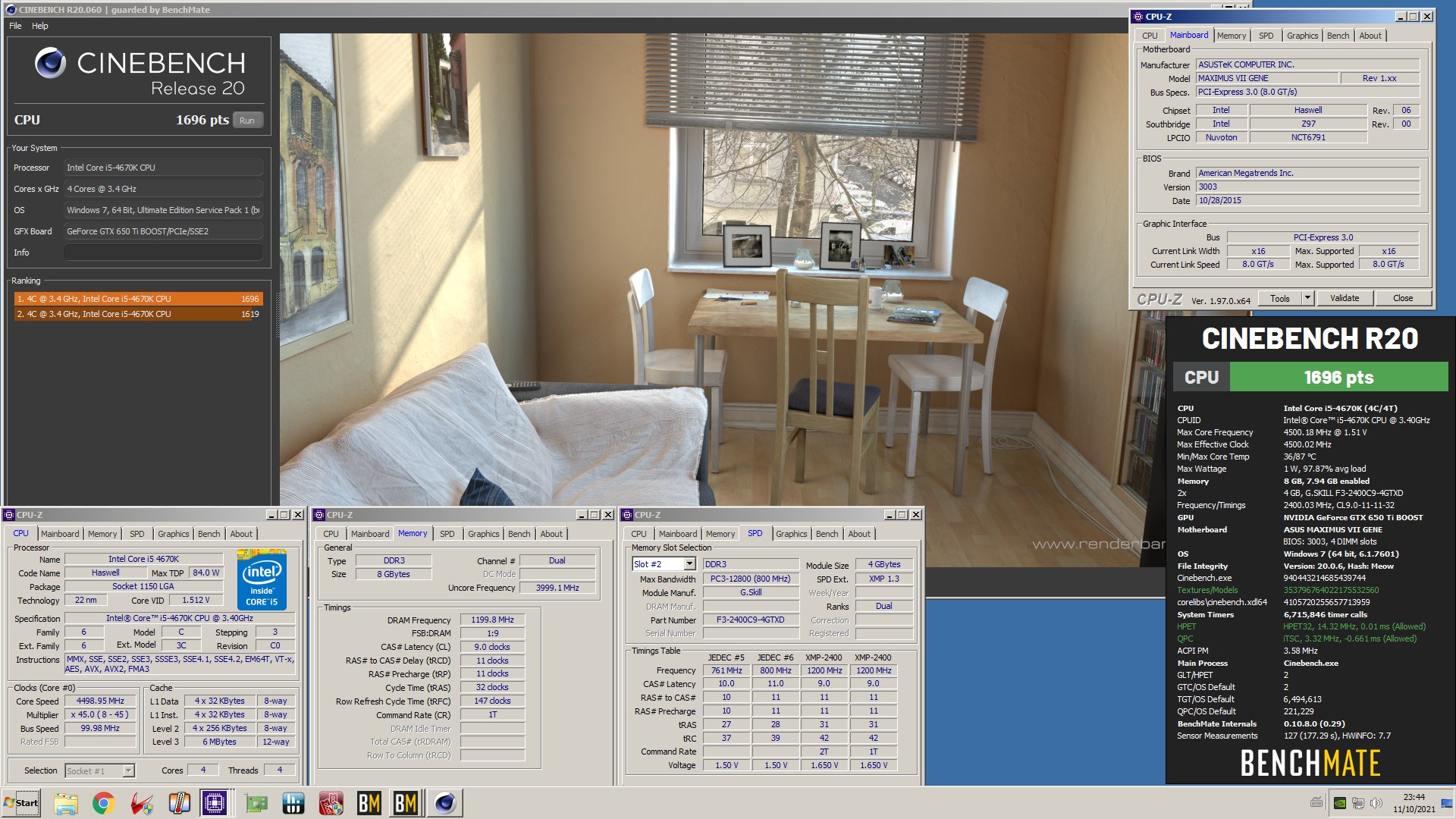Select first ranking entry scoring 1696
1456x819 pixels.
(138, 299)
